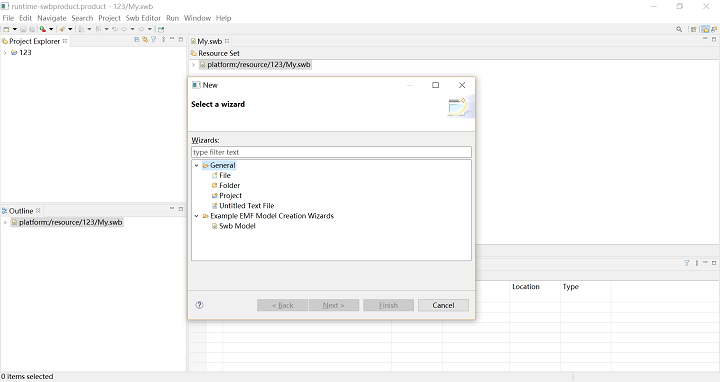Expand the platform resource in editor
This screenshot has height=382, width=720.
point(193,65)
